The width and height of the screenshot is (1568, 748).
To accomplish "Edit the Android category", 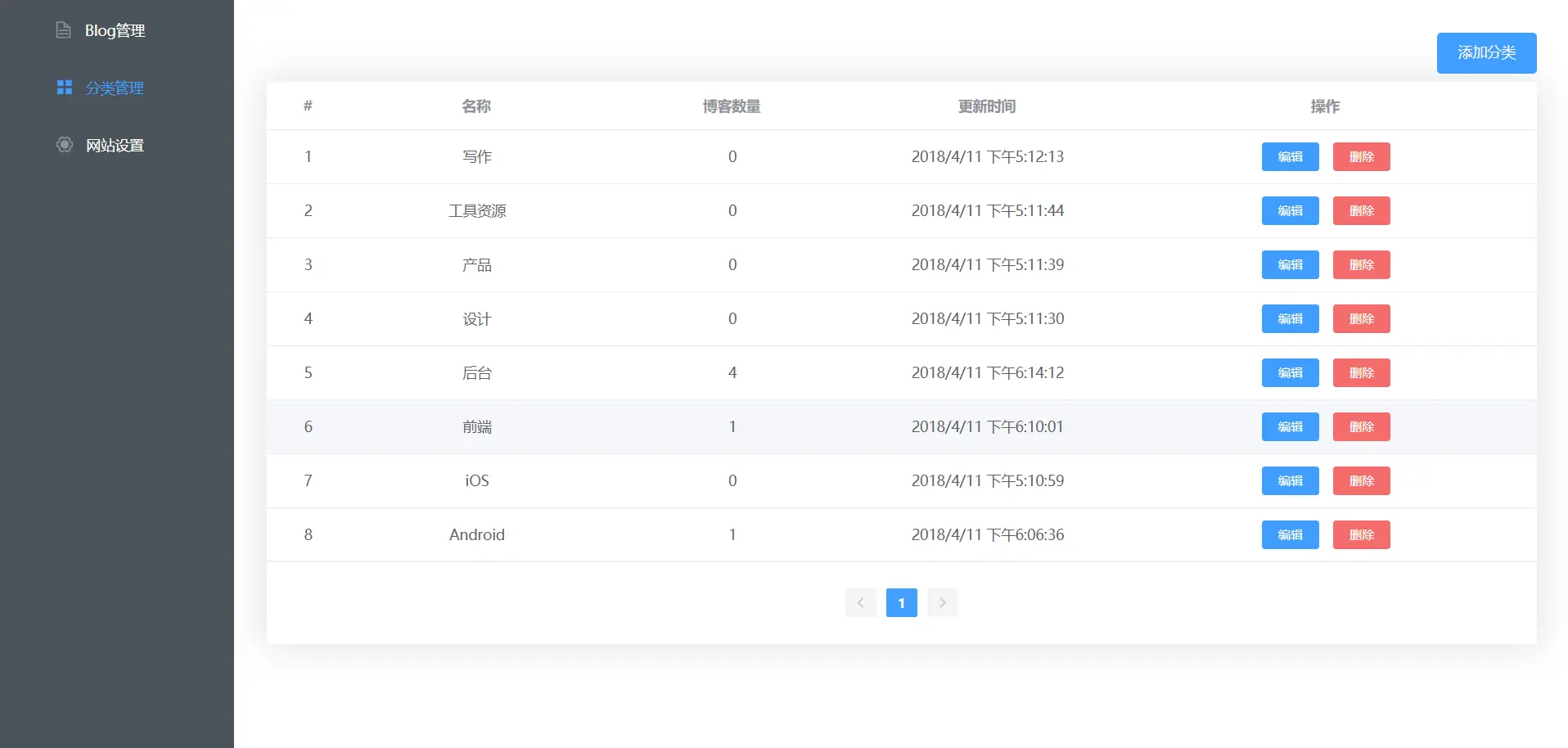I will tap(1290, 534).
